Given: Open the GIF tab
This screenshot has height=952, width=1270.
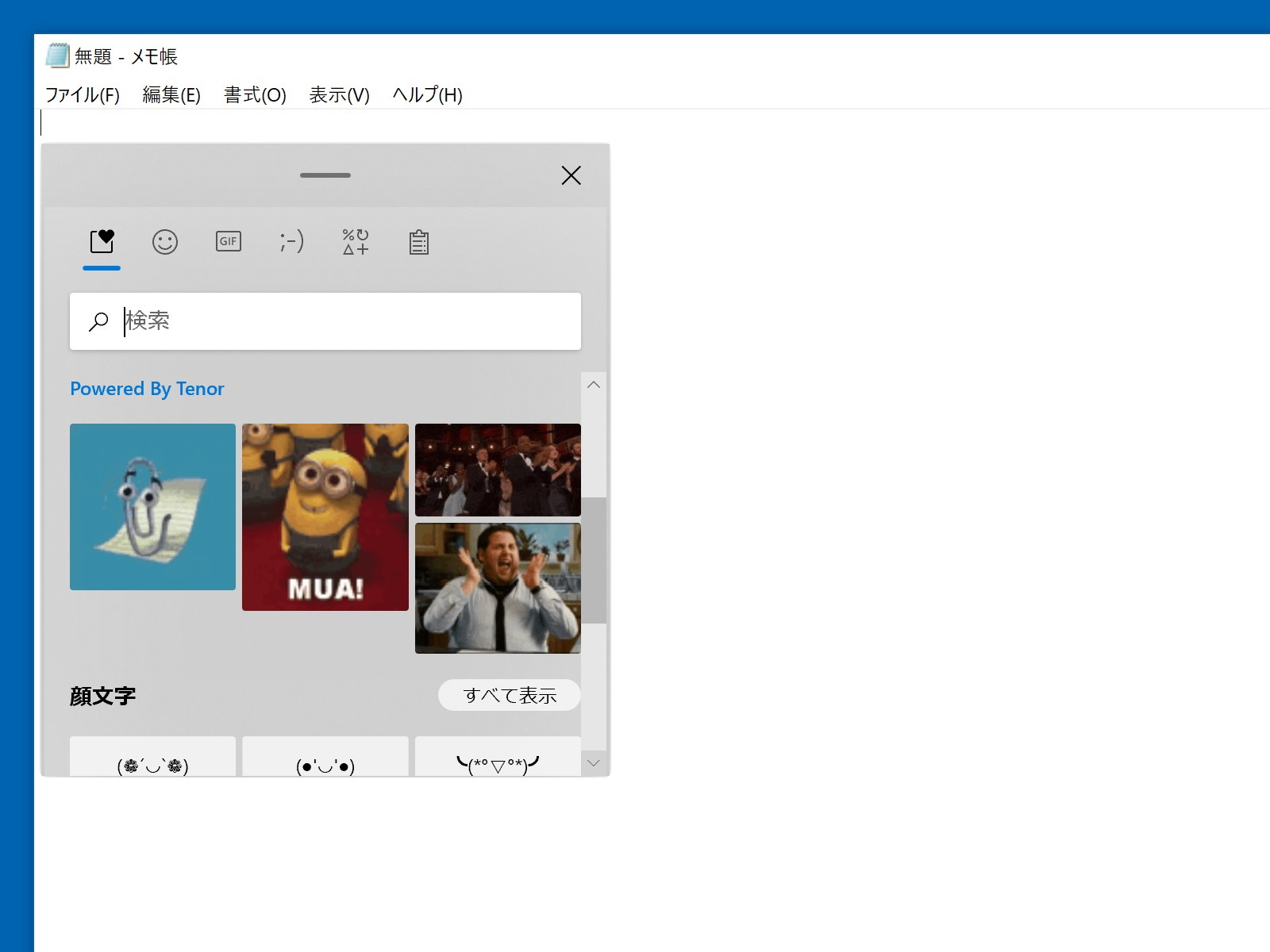Looking at the screenshot, I should coord(229,241).
